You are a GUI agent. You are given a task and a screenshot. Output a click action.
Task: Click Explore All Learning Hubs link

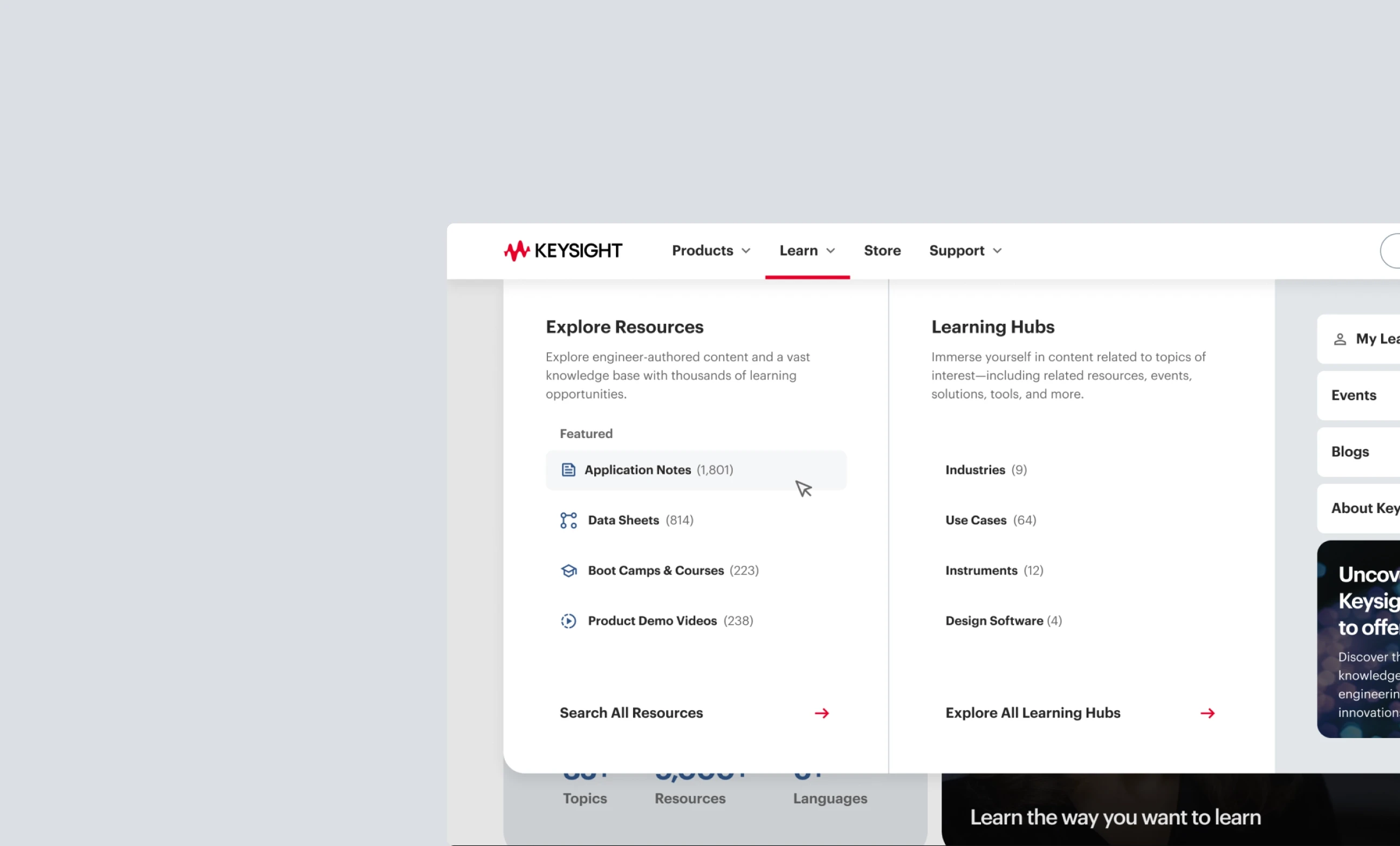click(x=1079, y=712)
